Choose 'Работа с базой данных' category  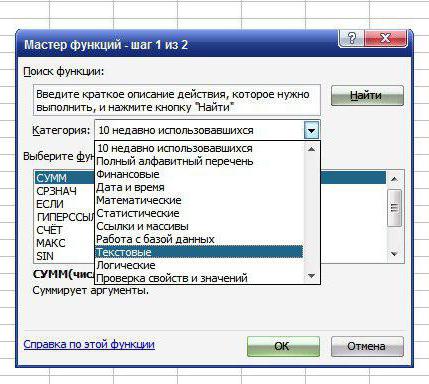coord(199,239)
